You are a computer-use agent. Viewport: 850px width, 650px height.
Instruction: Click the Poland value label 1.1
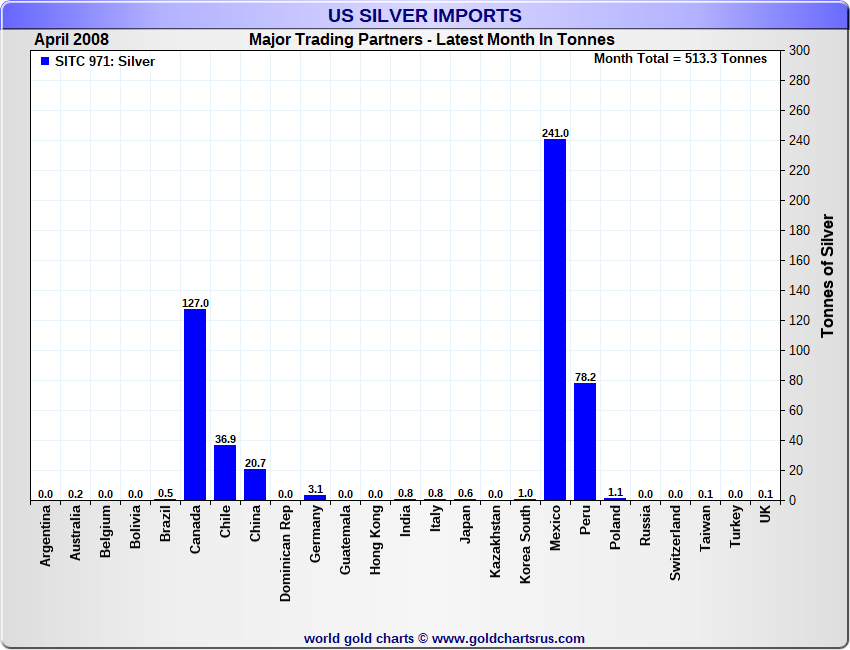[615, 492]
